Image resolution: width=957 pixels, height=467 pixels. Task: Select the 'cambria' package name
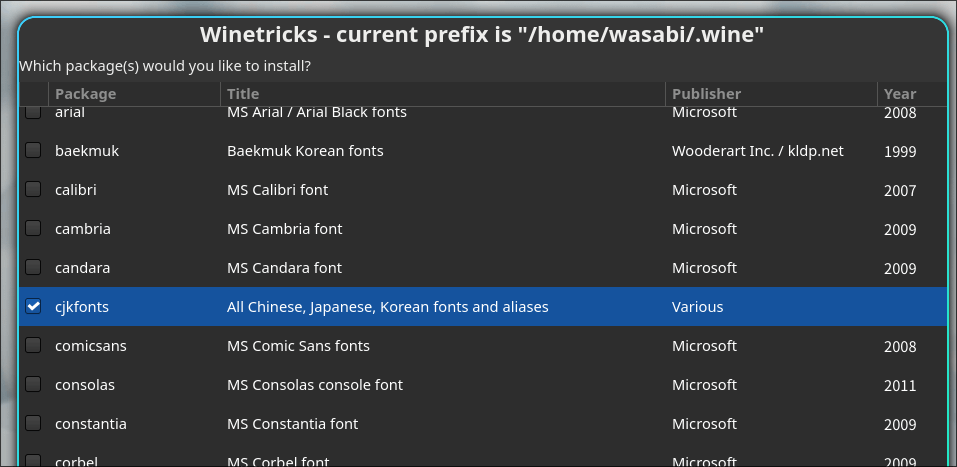(83, 229)
